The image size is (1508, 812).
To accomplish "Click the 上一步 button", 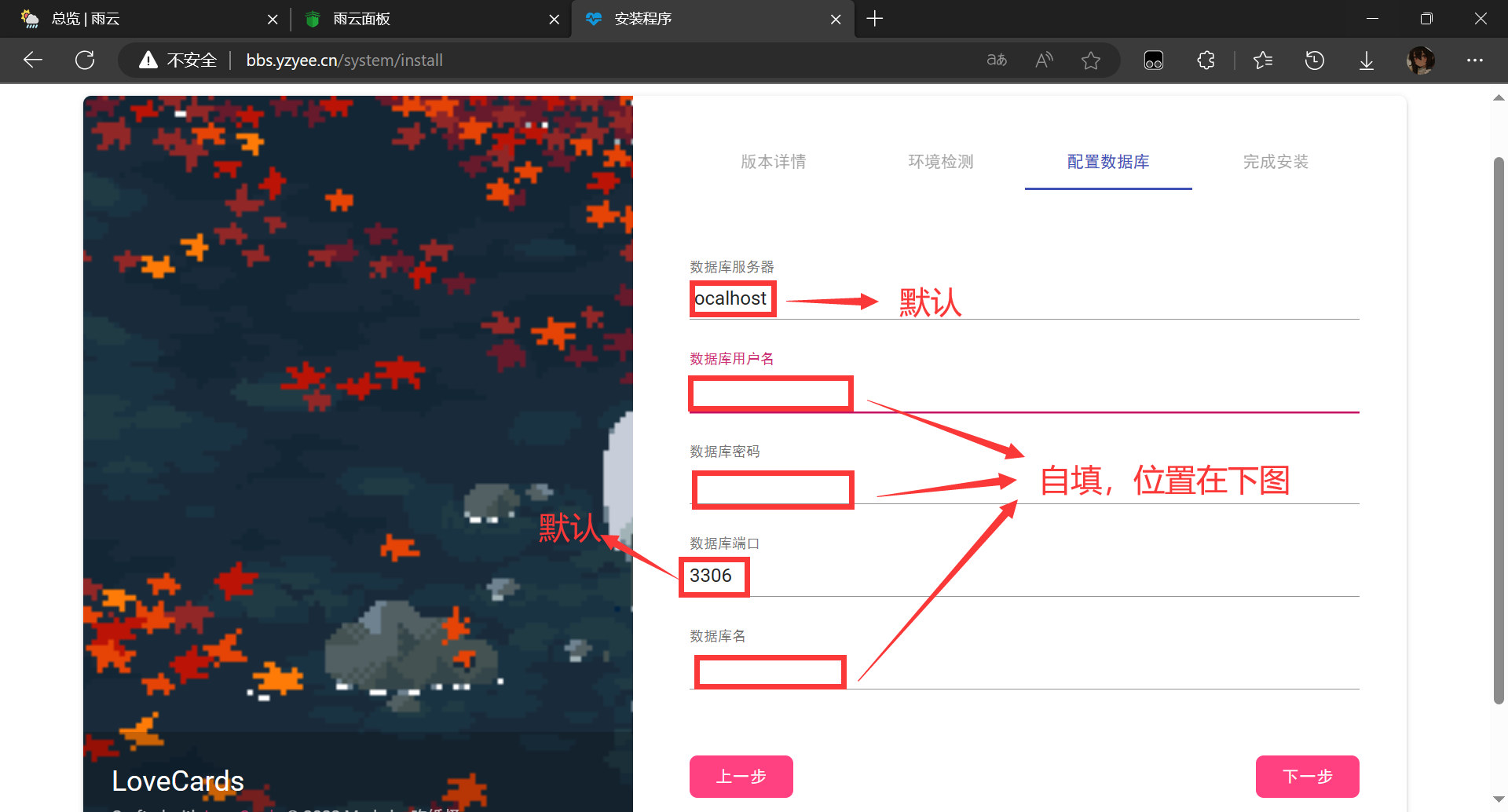I will coord(741,776).
